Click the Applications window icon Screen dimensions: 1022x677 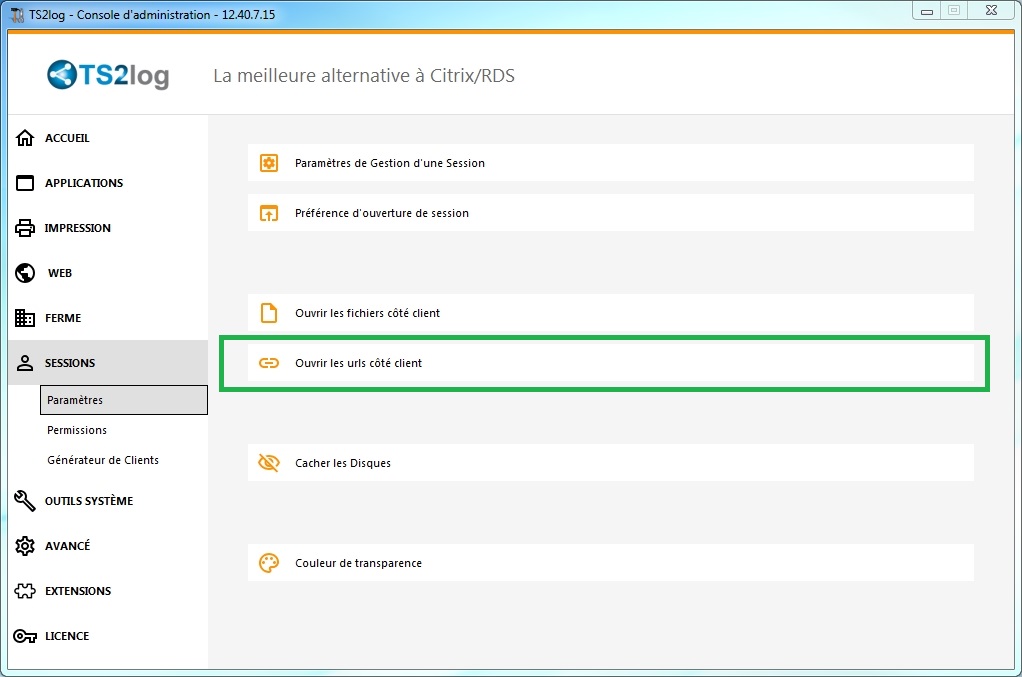tap(25, 183)
